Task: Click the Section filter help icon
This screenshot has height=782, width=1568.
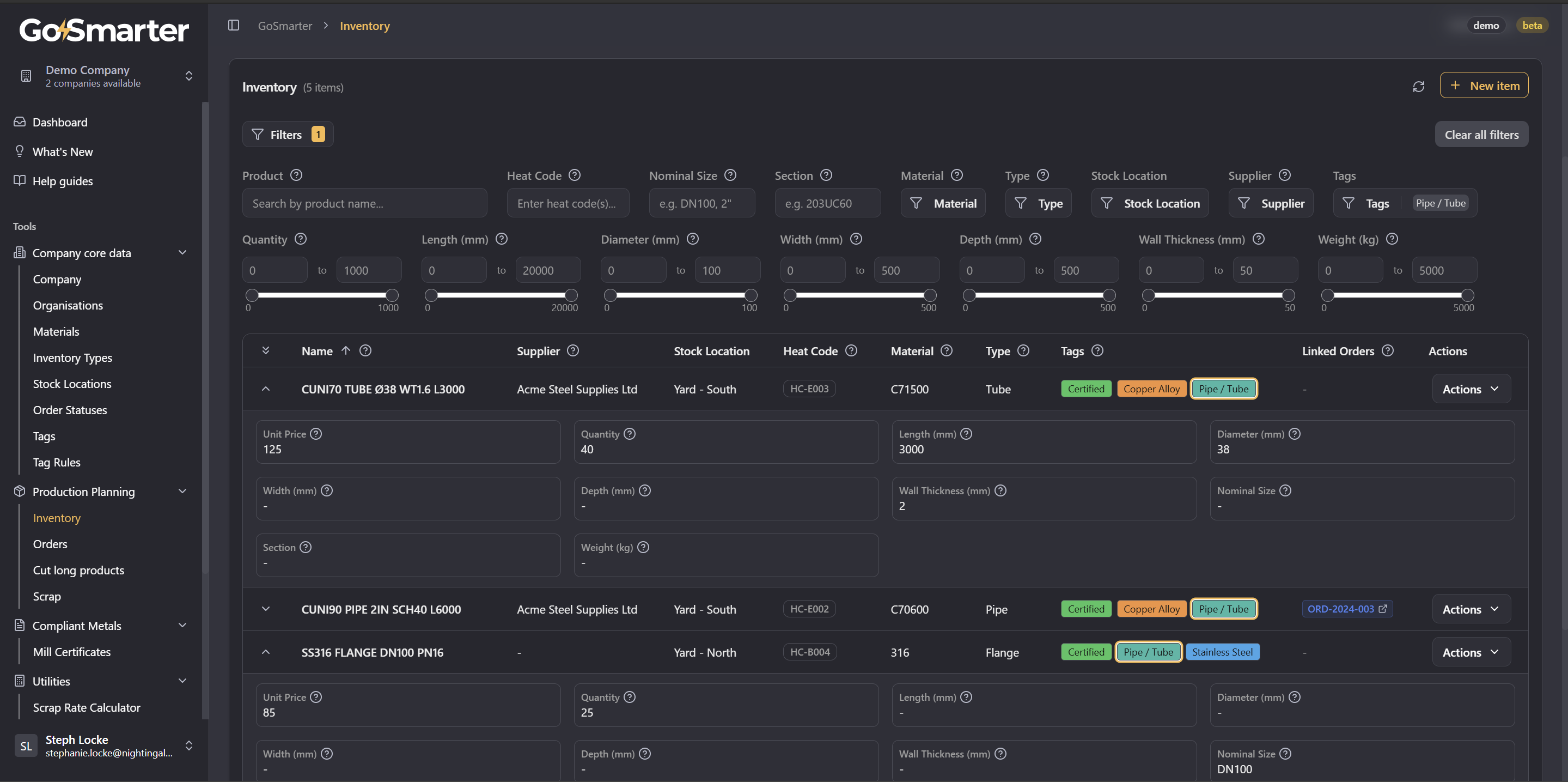Action: [826, 175]
